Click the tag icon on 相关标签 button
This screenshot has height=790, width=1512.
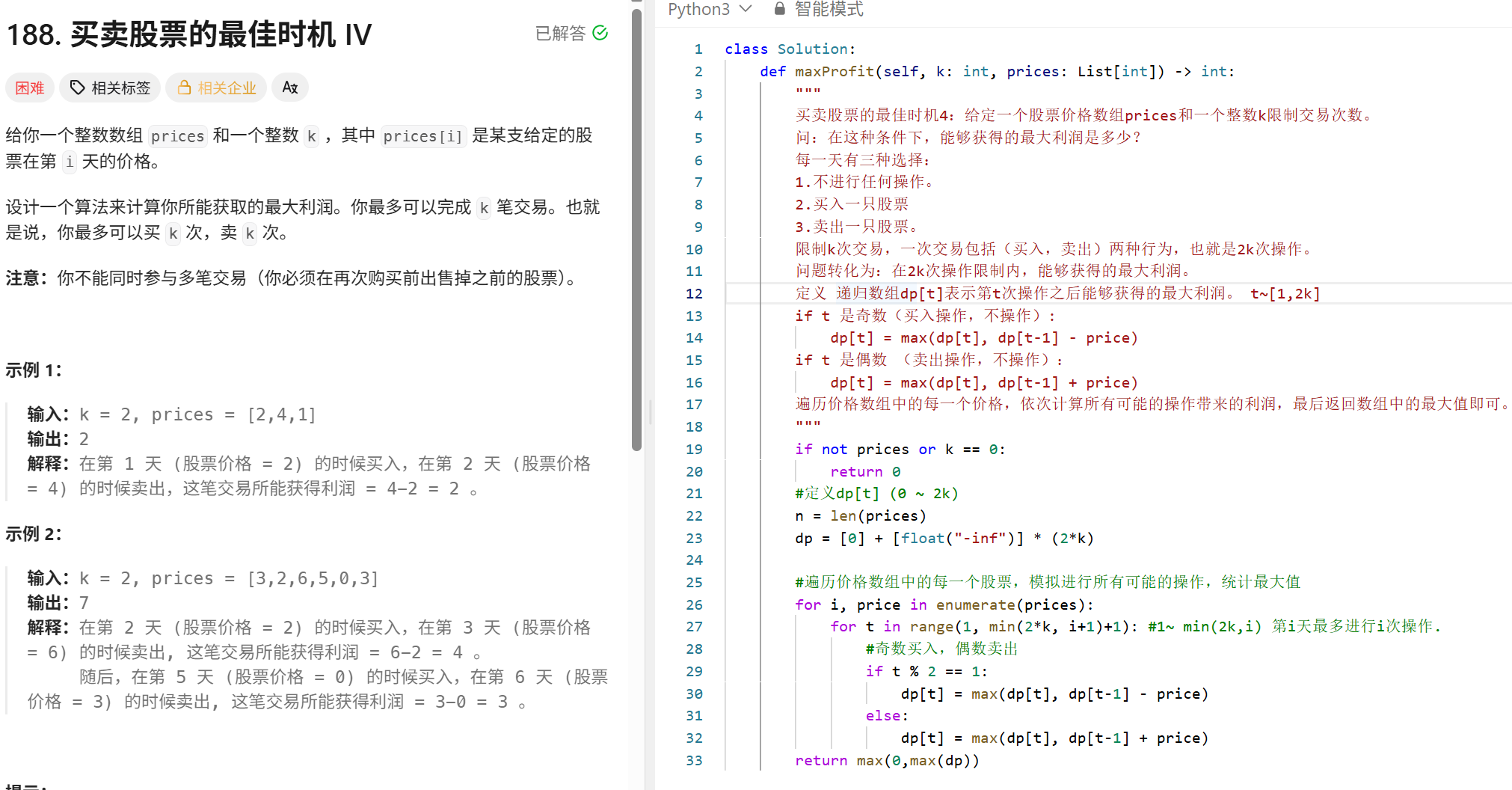79,88
